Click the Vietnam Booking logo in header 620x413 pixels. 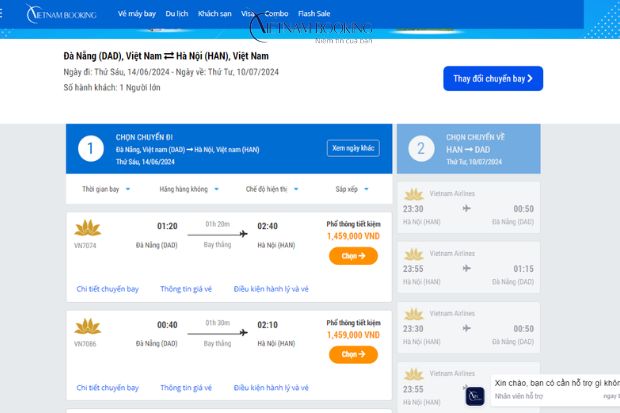tap(61, 14)
